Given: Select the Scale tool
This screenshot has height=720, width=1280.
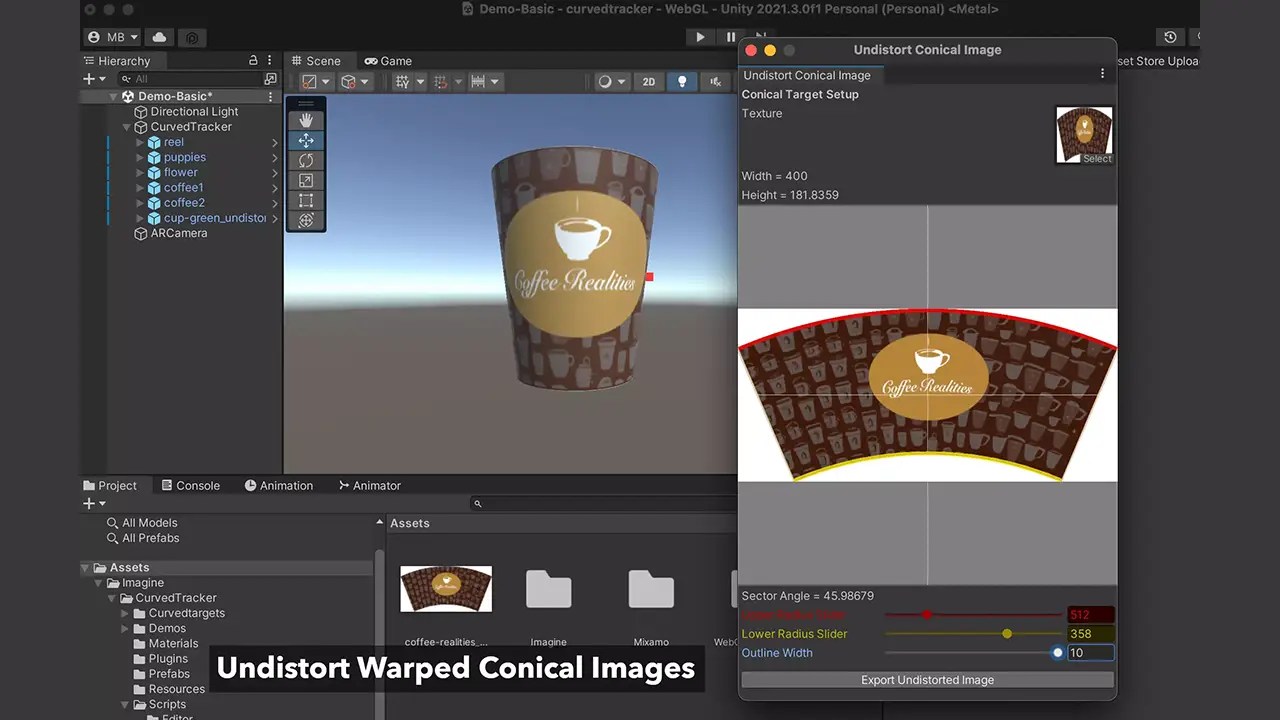Looking at the screenshot, I should coord(306,180).
